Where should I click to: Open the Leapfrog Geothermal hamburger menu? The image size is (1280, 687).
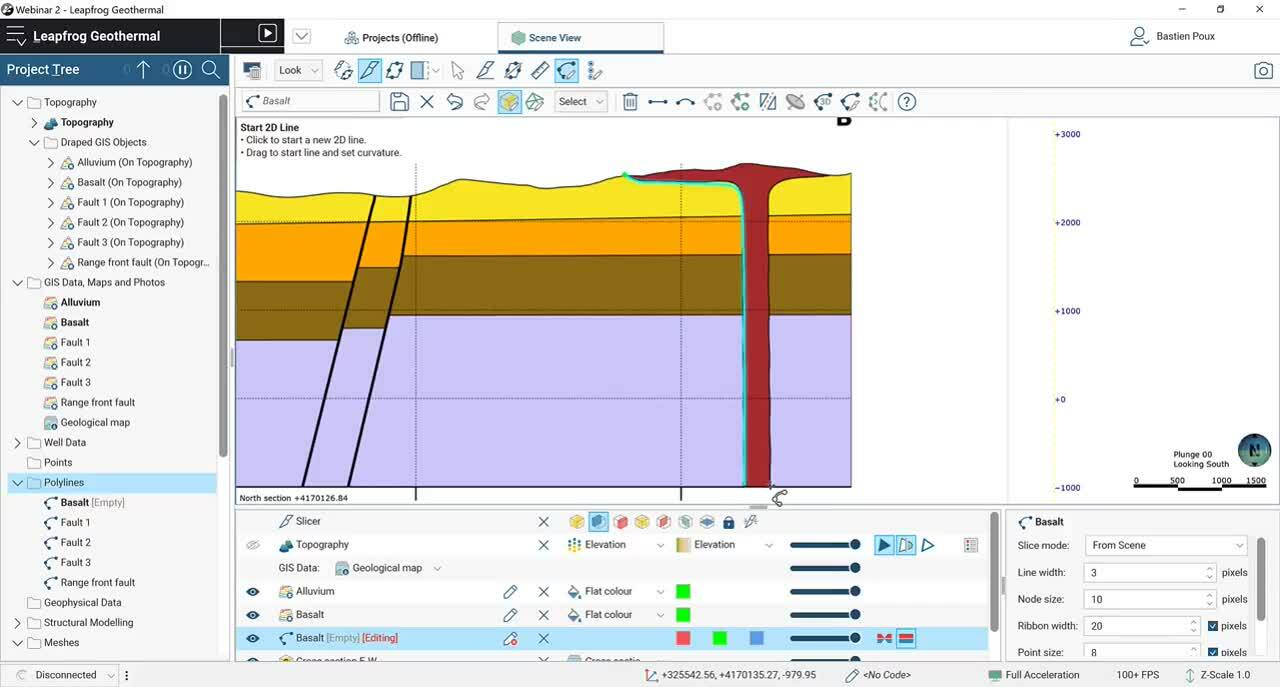16,36
